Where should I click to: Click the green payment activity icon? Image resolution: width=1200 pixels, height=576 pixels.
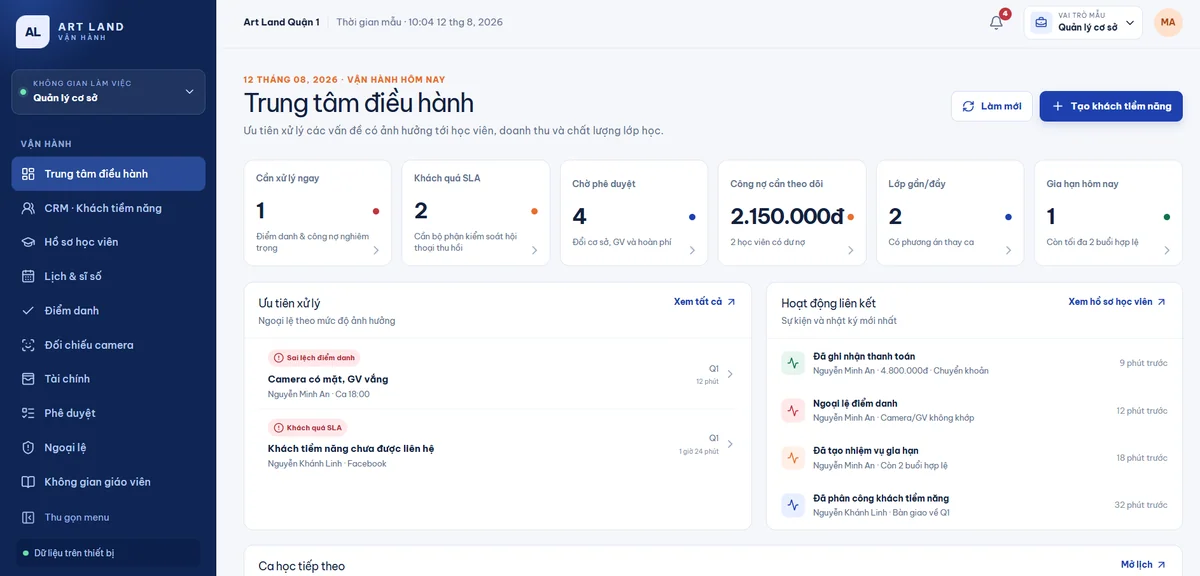(x=793, y=363)
